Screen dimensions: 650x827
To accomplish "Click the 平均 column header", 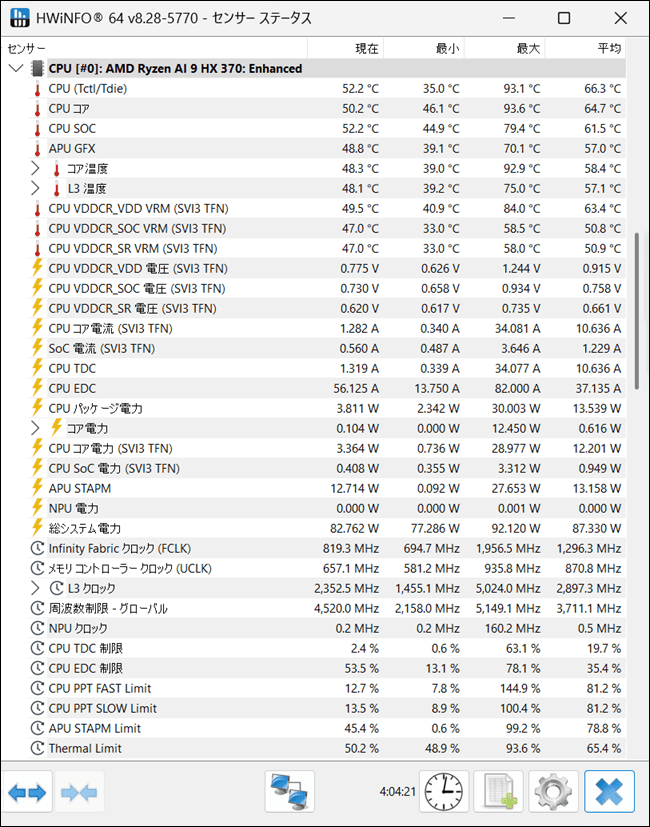I will coord(586,49).
